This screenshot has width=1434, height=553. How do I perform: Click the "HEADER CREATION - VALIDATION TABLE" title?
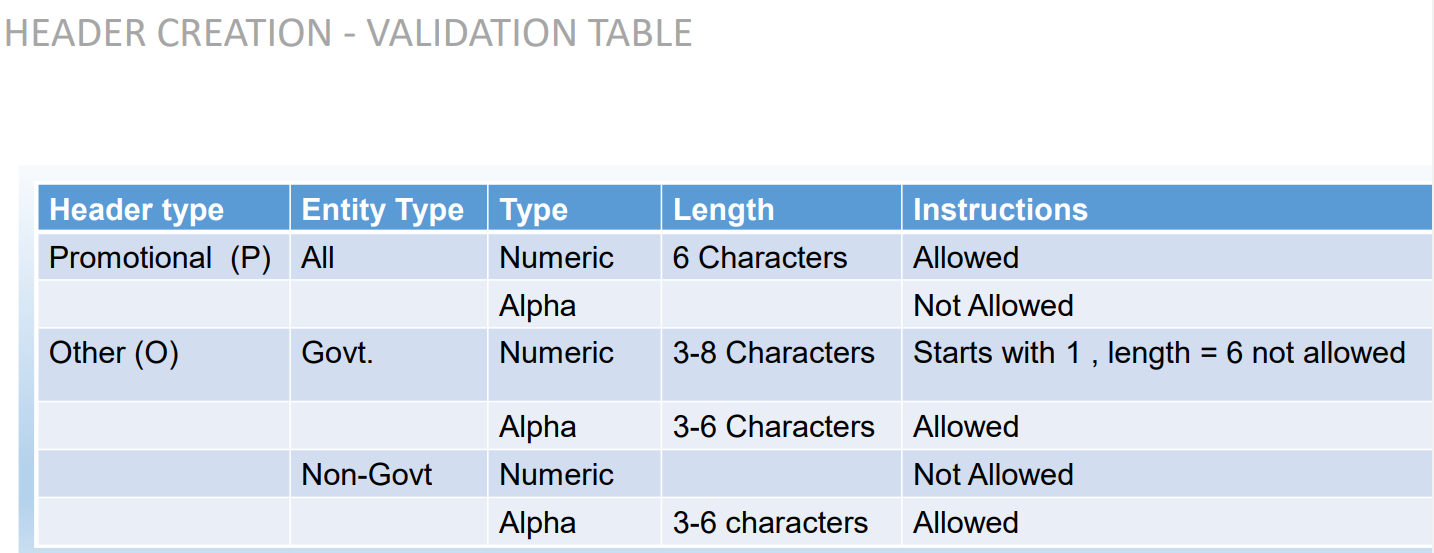pos(348,33)
